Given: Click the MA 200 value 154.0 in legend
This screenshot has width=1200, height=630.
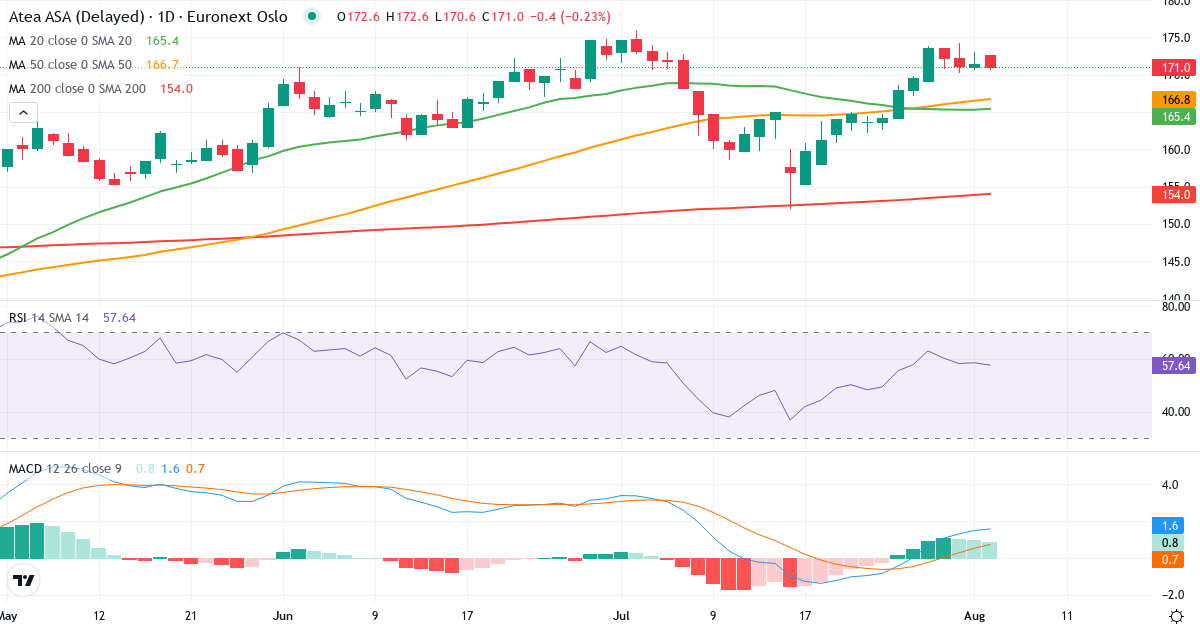Looking at the screenshot, I should 176,89.
